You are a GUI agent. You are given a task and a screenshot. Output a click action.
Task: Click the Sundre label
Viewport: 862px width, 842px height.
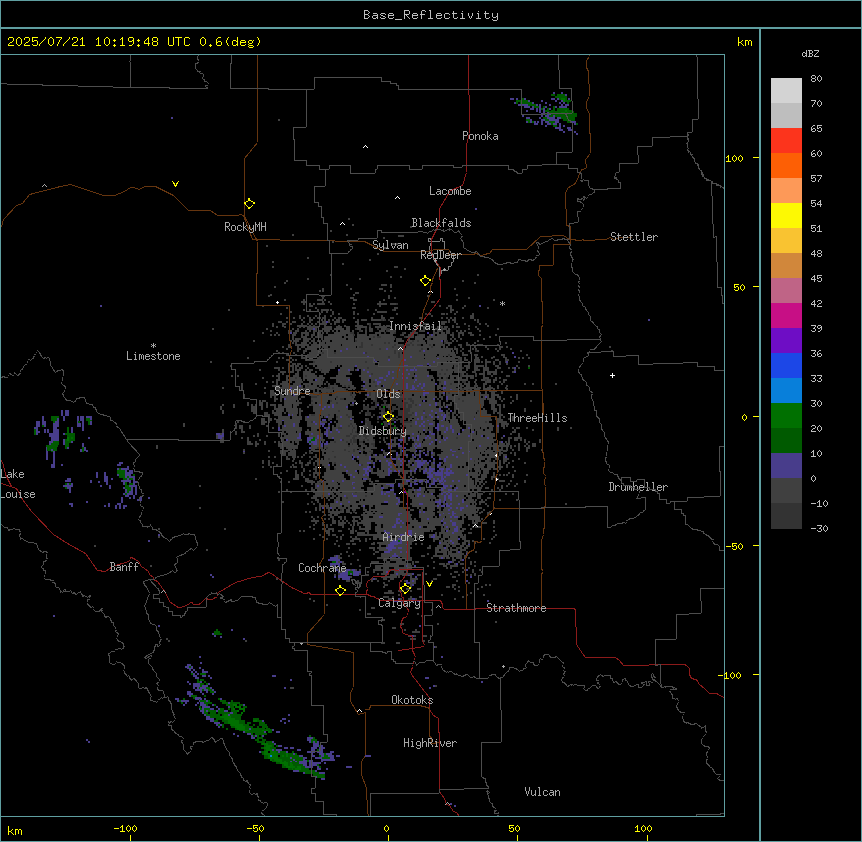click(x=292, y=391)
